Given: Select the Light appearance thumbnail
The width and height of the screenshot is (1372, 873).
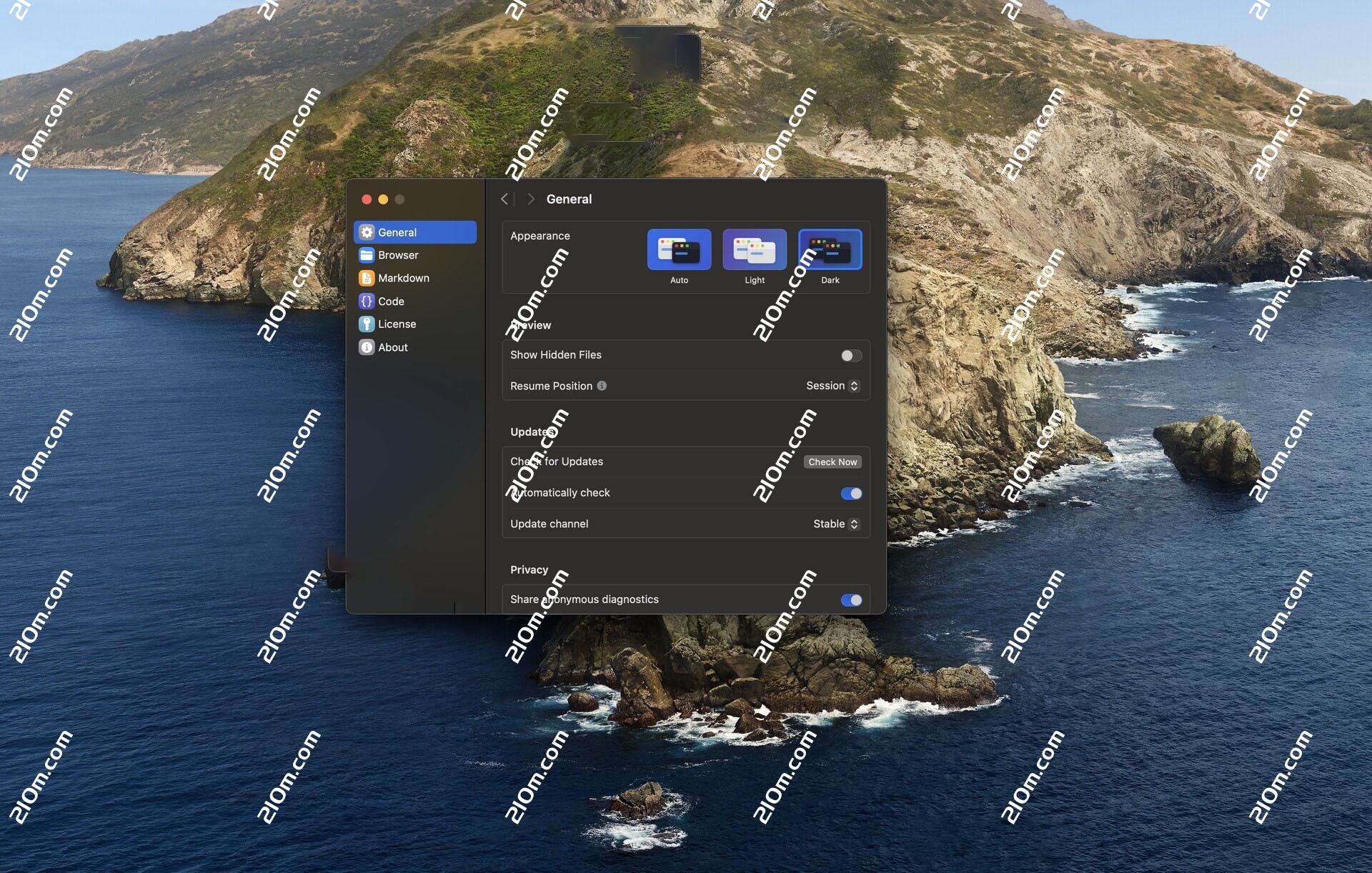Looking at the screenshot, I should 755,249.
